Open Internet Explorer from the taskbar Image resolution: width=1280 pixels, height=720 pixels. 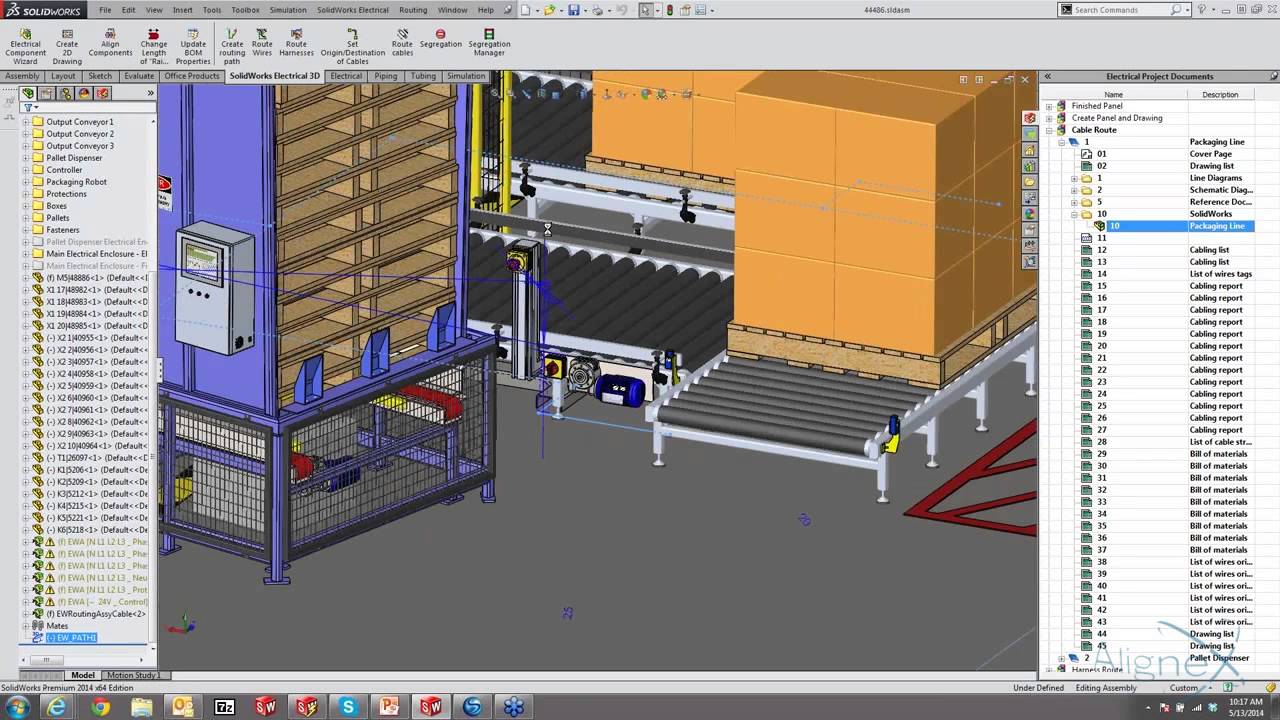57,707
